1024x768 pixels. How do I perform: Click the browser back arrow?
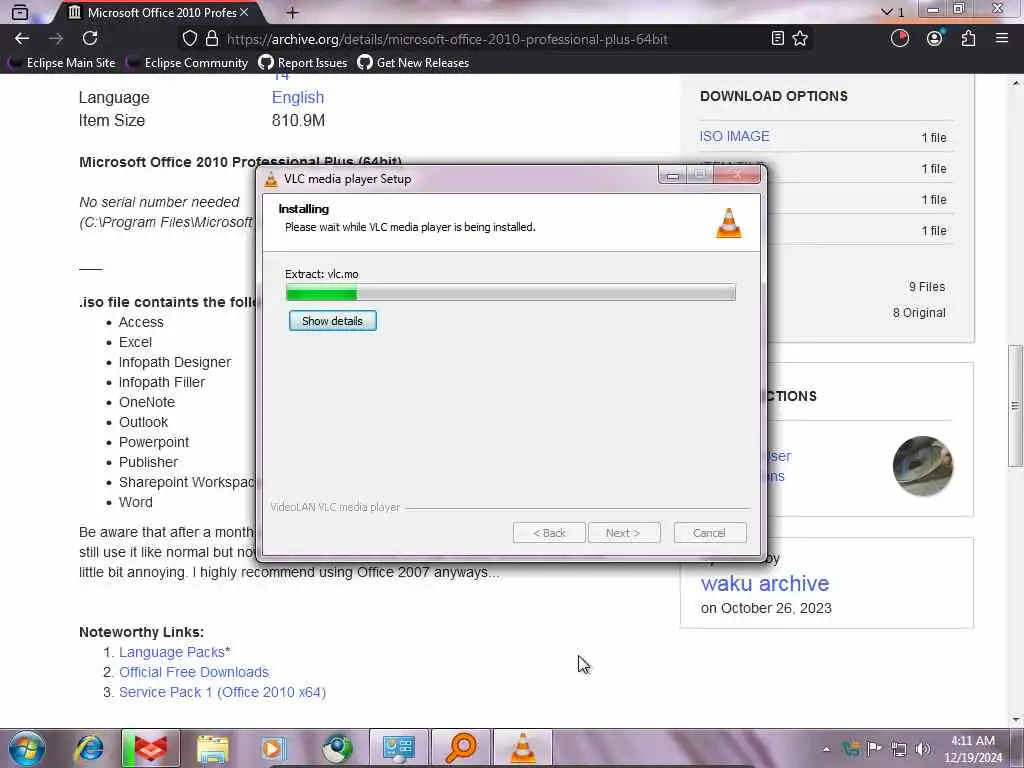click(x=22, y=39)
